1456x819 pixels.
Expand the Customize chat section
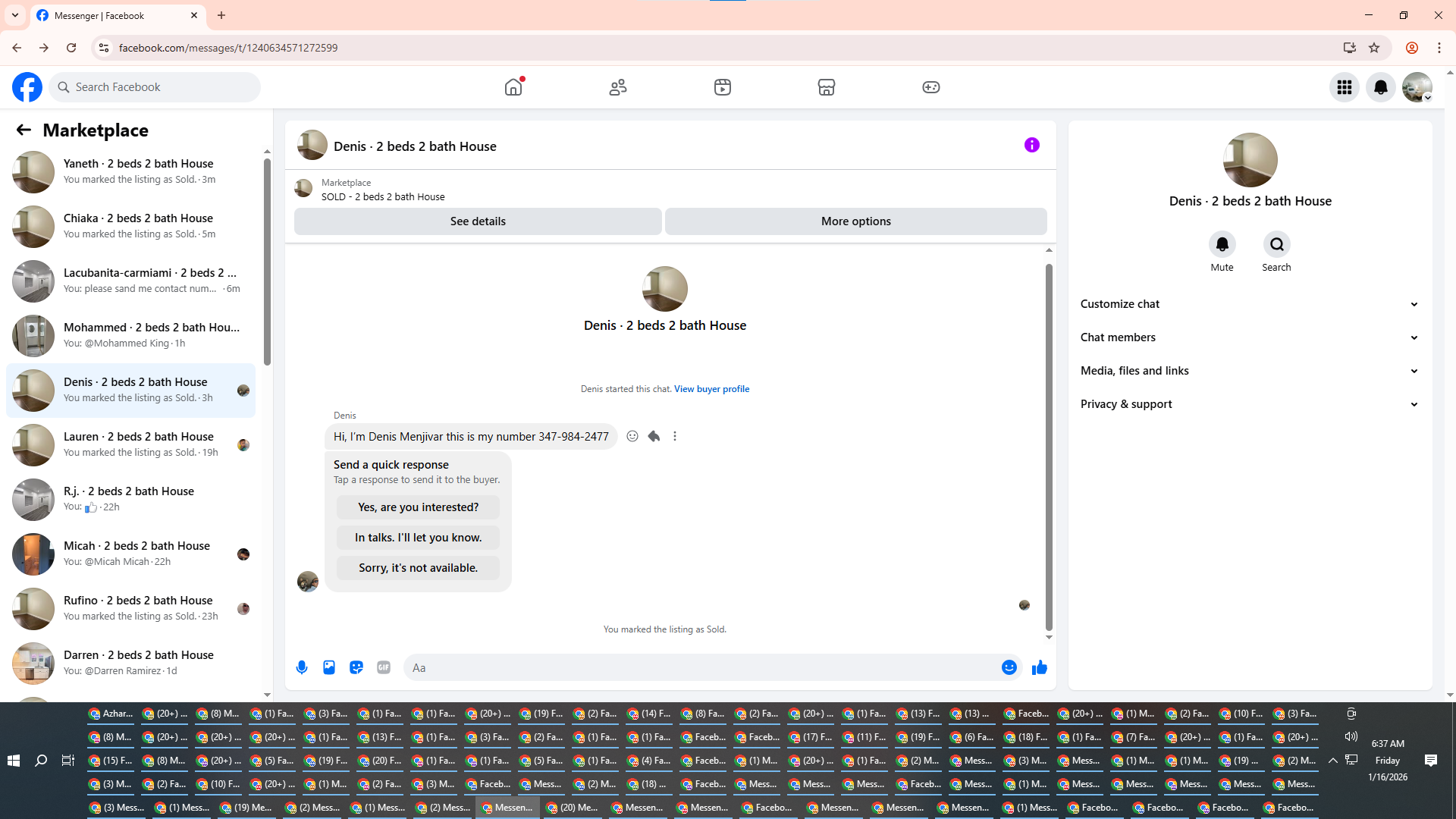point(1249,304)
